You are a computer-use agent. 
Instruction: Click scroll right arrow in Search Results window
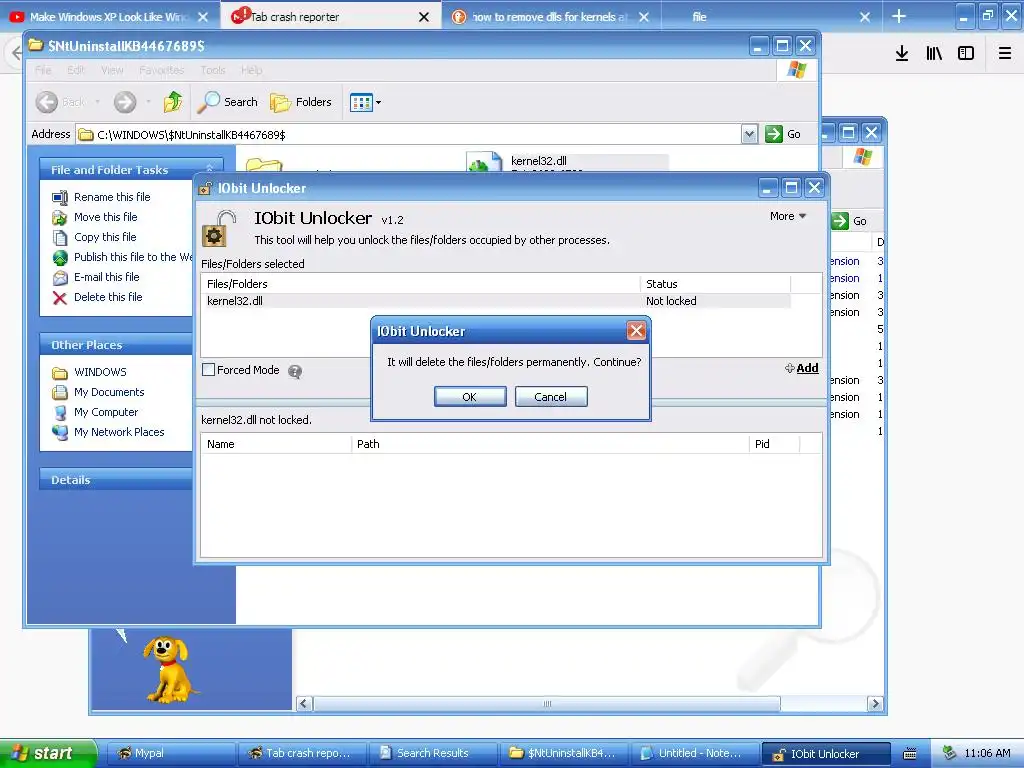[875, 703]
